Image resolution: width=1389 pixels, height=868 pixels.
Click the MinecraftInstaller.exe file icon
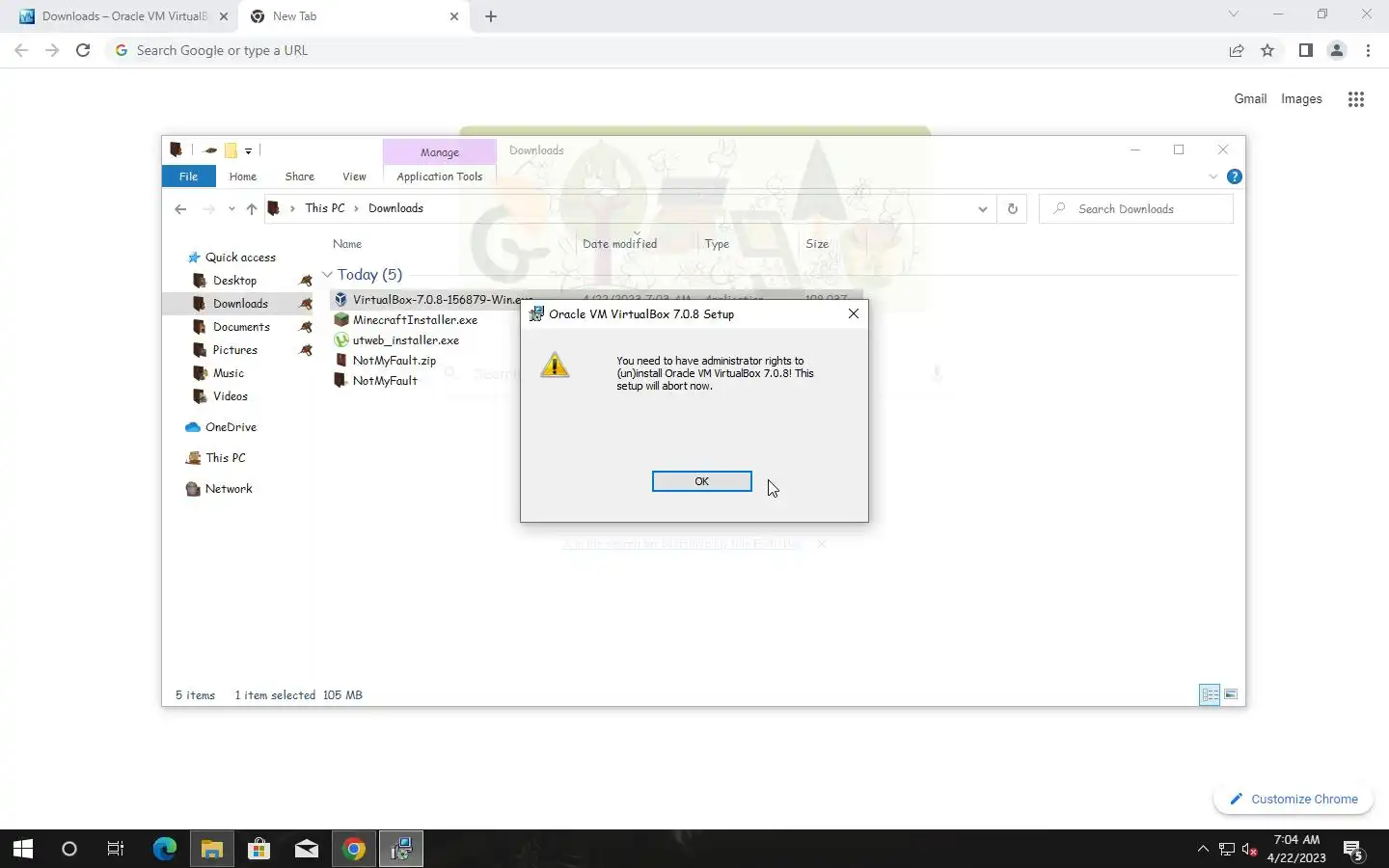click(340, 320)
